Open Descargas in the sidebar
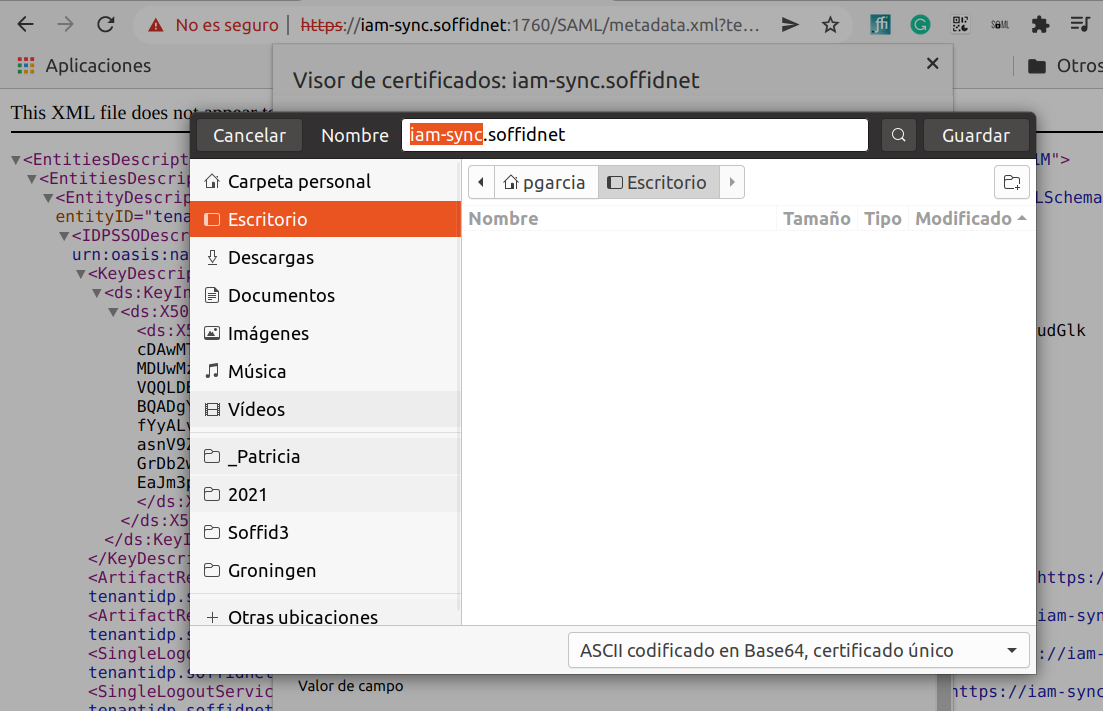 [x=326, y=257]
